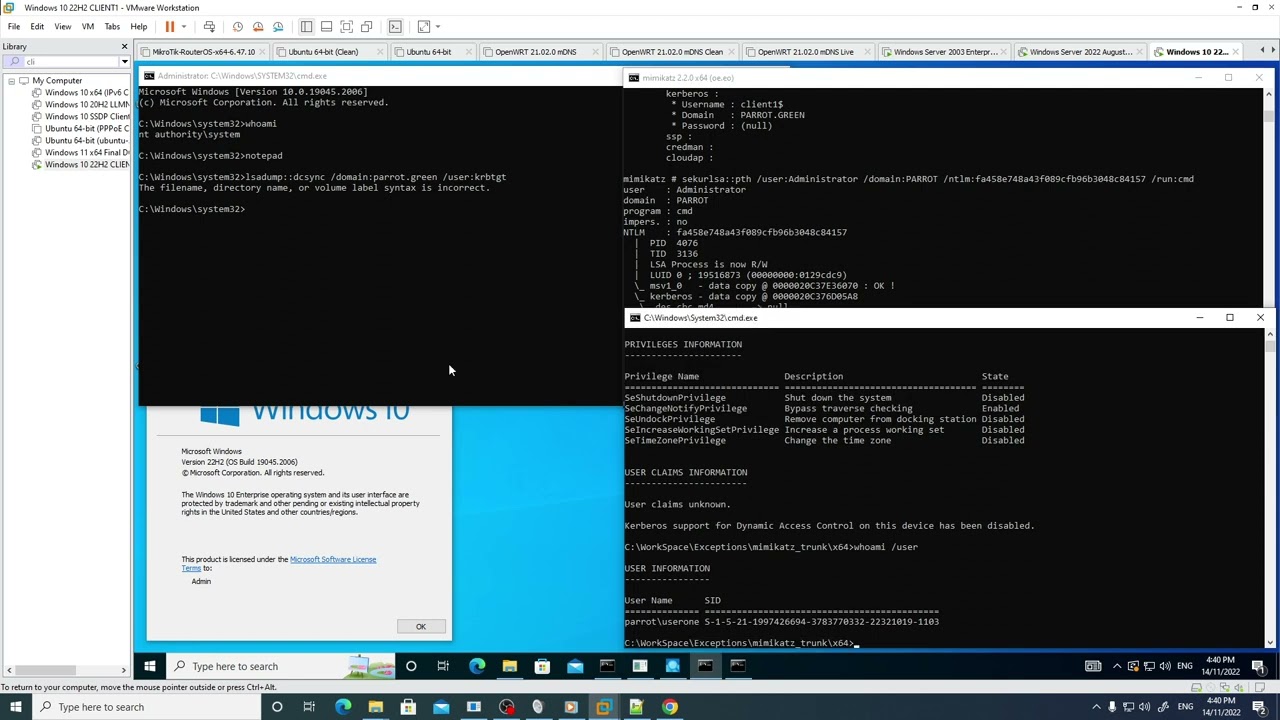Revert VM to previous snapshot
Screen dimensions: 1280x720
click(x=258, y=27)
